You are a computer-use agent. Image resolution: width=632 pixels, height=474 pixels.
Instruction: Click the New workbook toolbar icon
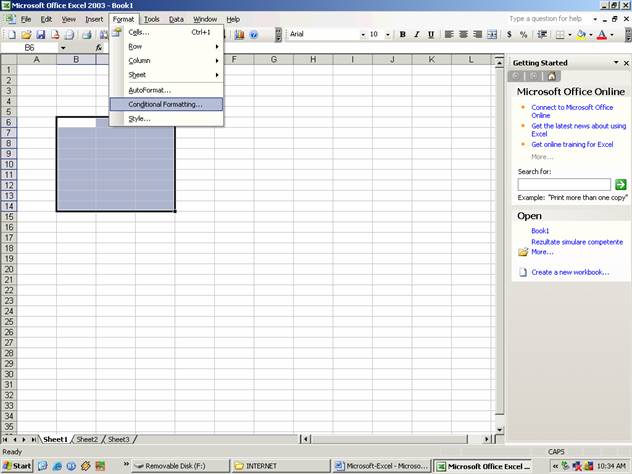point(12,35)
